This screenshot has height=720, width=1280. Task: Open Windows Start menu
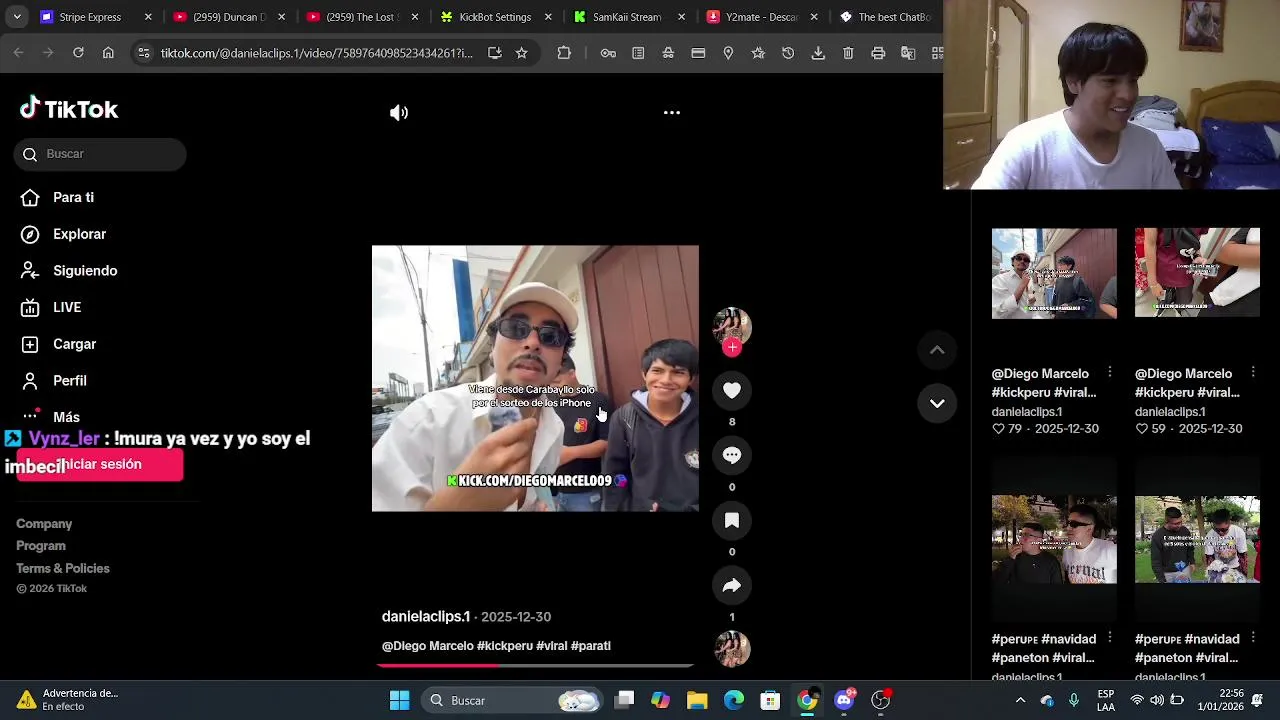pos(399,700)
